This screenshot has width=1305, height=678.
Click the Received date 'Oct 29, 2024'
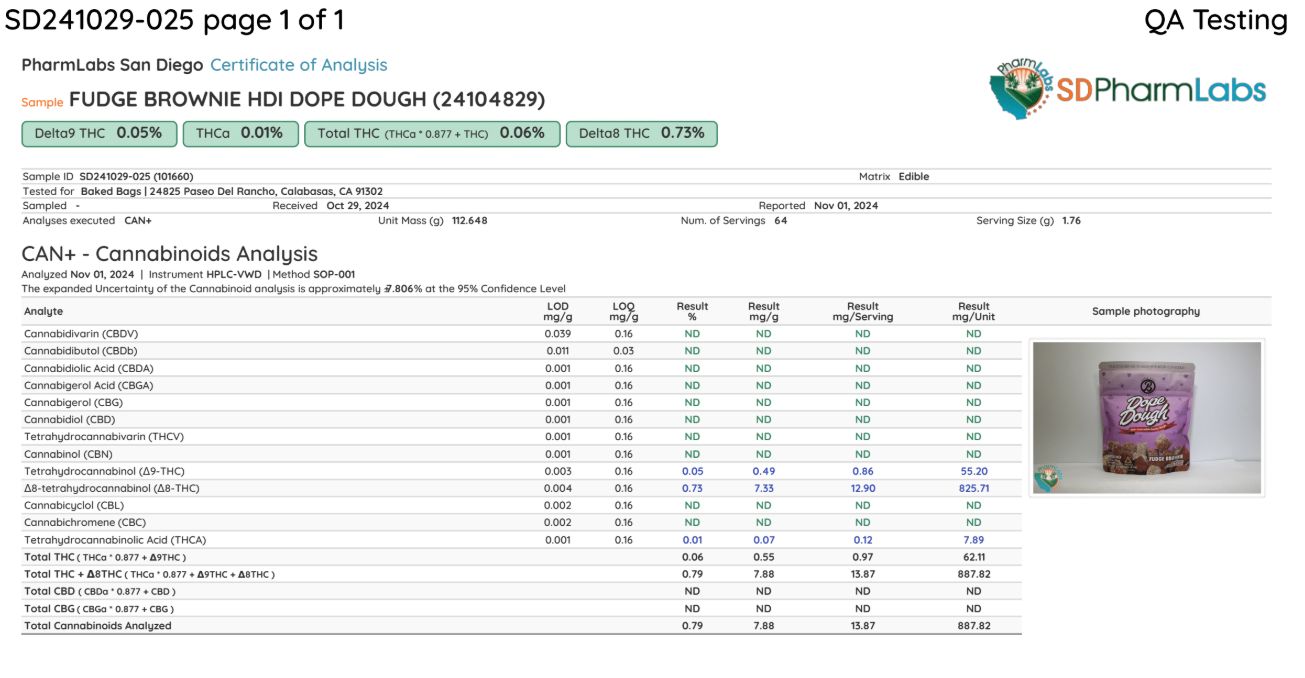click(x=358, y=206)
